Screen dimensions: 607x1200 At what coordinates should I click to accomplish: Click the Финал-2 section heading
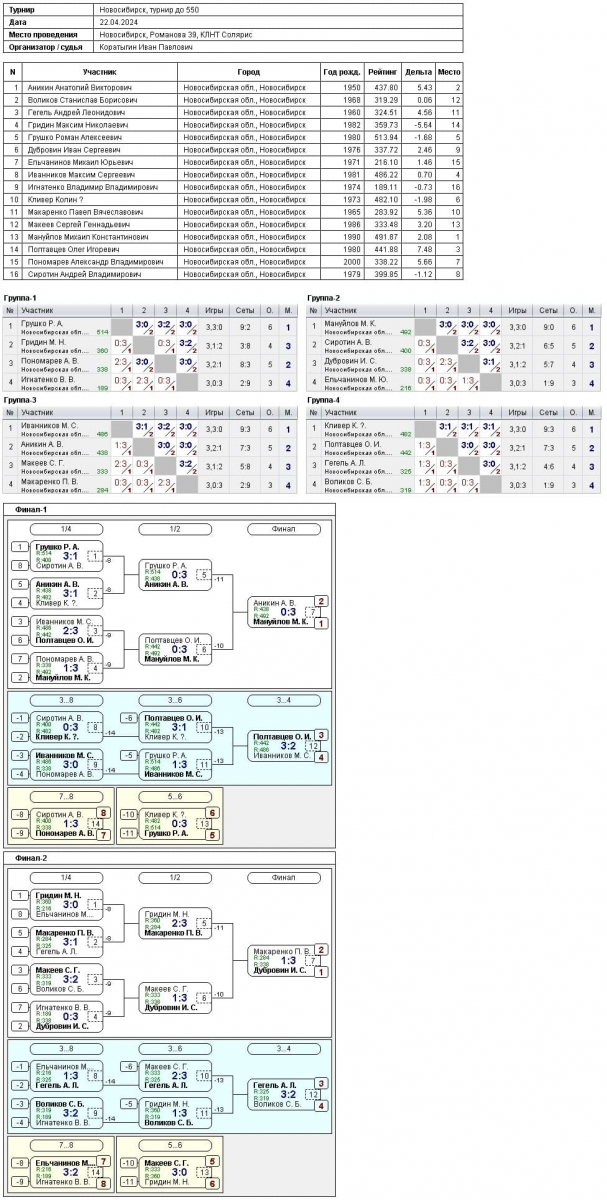[32, 859]
